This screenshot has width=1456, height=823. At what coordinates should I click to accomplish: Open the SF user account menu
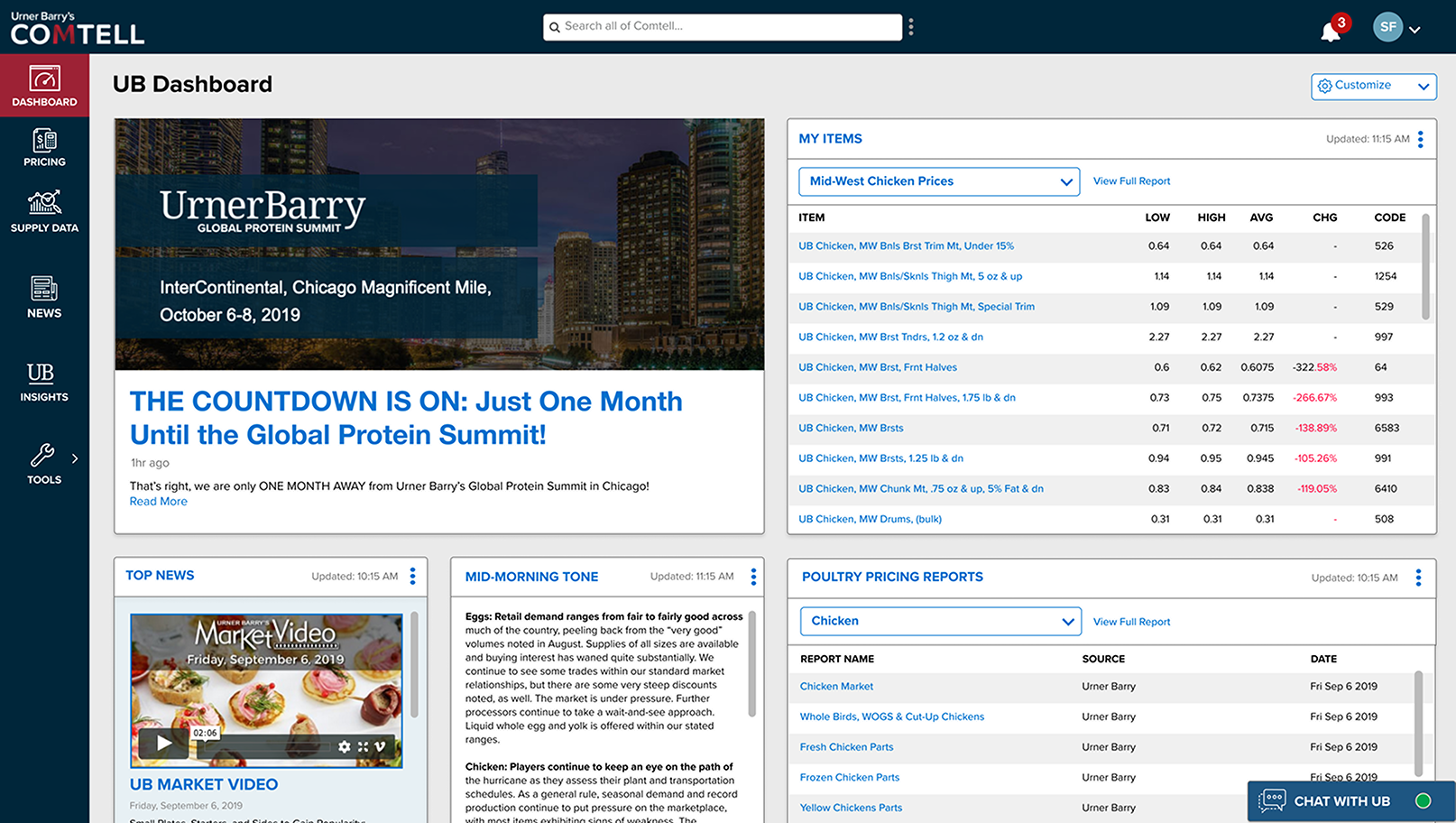pyautogui.click(x=1396, y=27)
